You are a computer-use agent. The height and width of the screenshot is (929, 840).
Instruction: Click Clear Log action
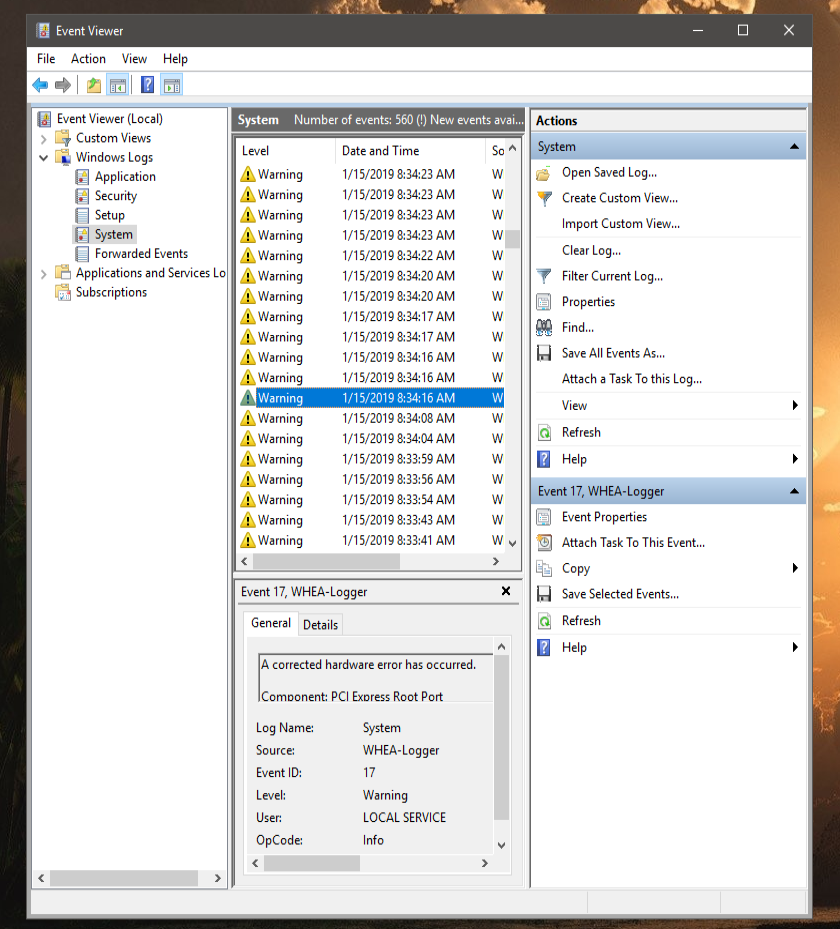point(591,251)
